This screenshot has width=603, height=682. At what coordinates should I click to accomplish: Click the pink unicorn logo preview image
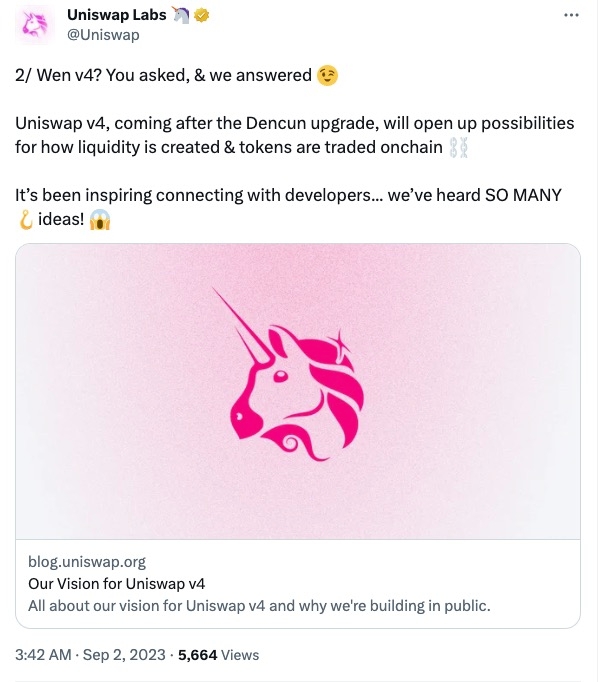(x=298, y=390)
